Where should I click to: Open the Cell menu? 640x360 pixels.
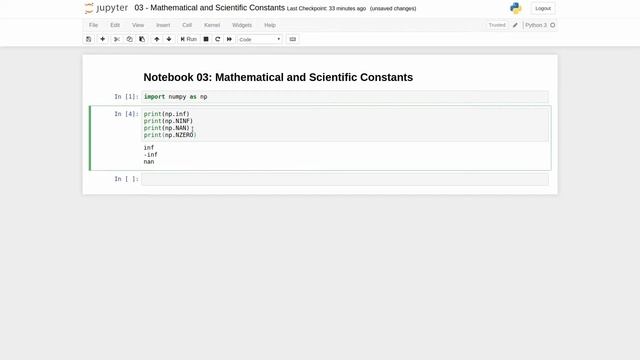[187, 25]
